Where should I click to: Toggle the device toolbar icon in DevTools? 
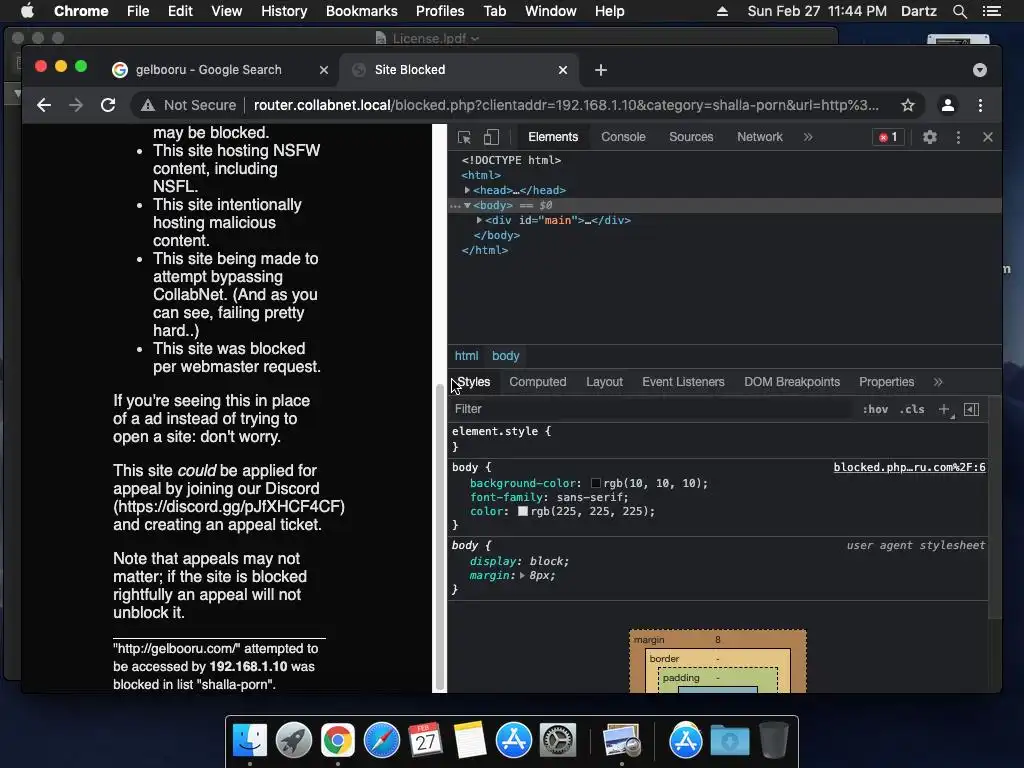pyautogui.click(x=491, y=137)
